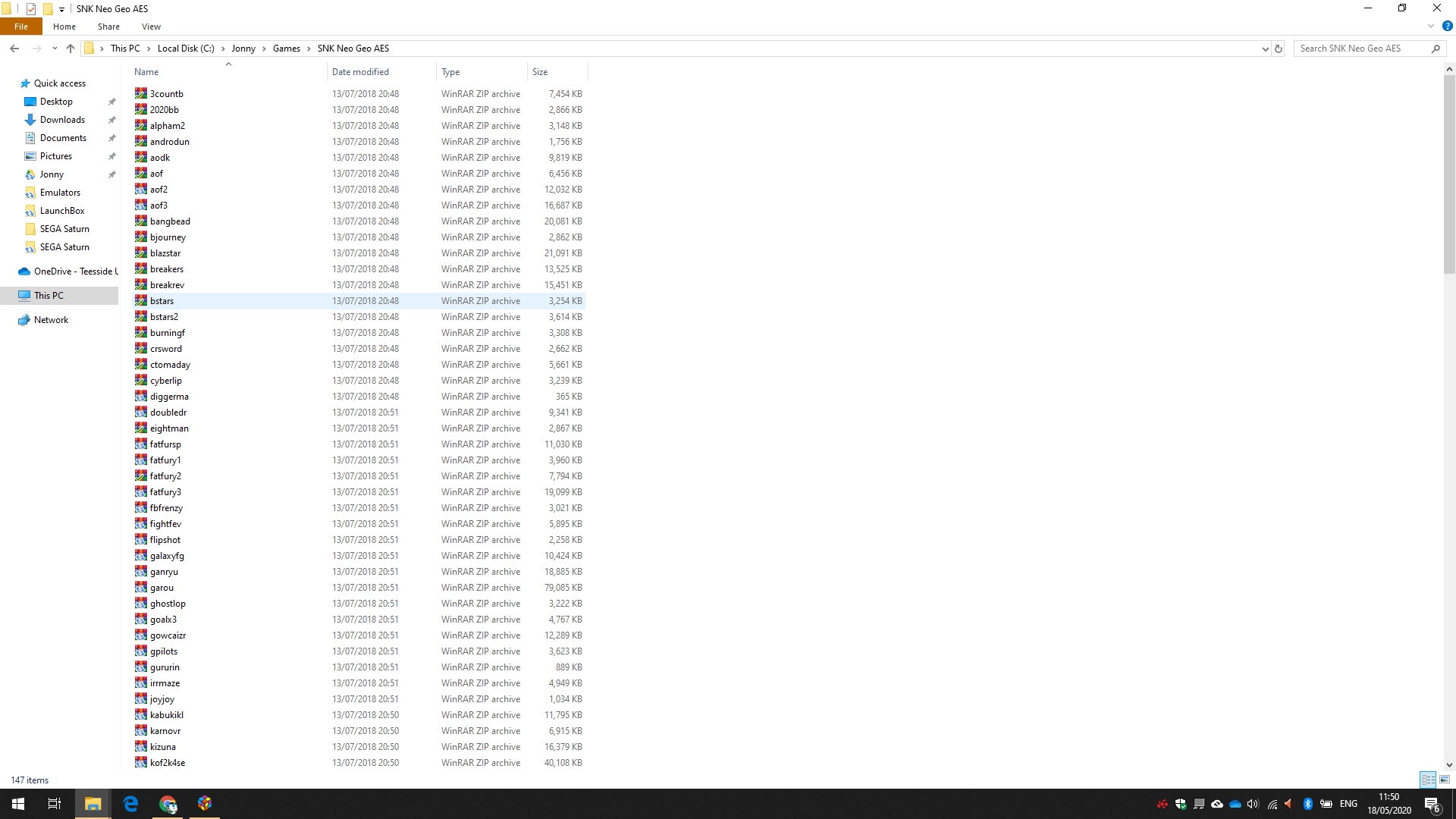Click the Search SNK Neo Geo AES box

coord(1361,49)
